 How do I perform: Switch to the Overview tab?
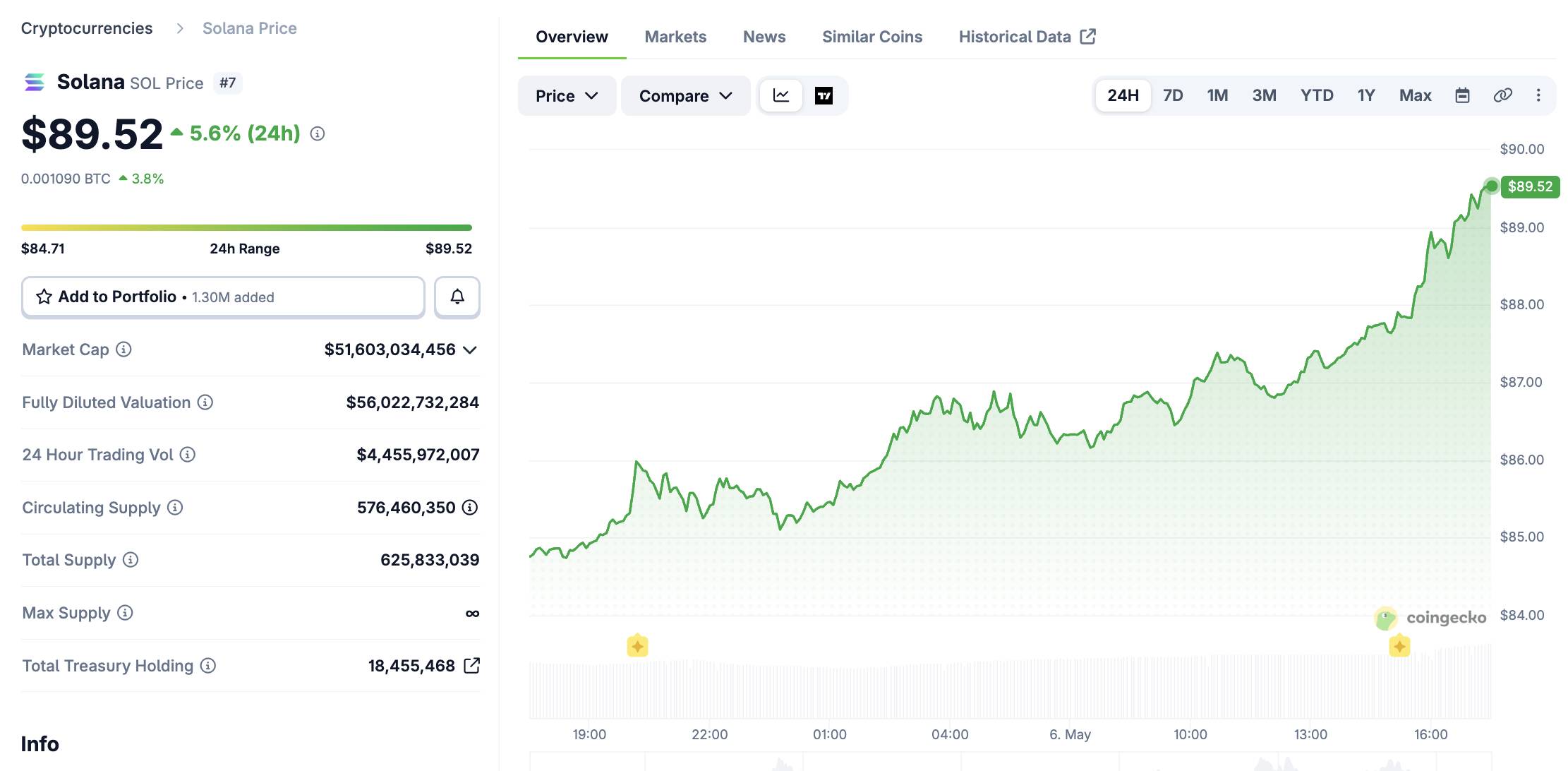[572, 37]
